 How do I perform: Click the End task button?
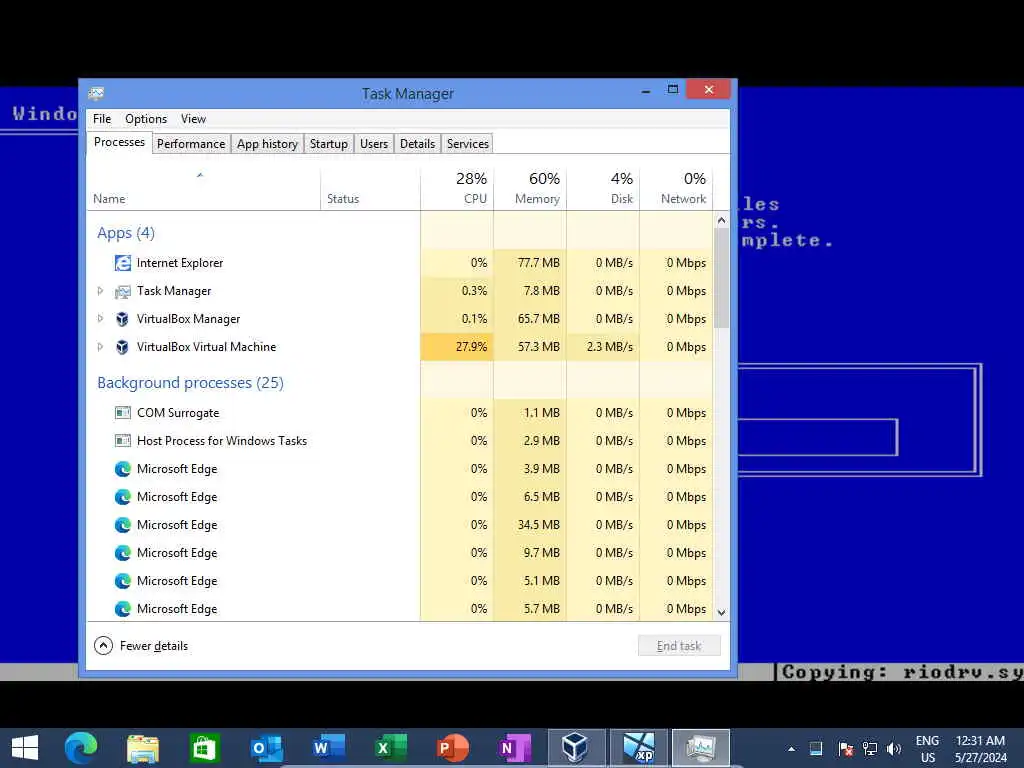[679, 646]
